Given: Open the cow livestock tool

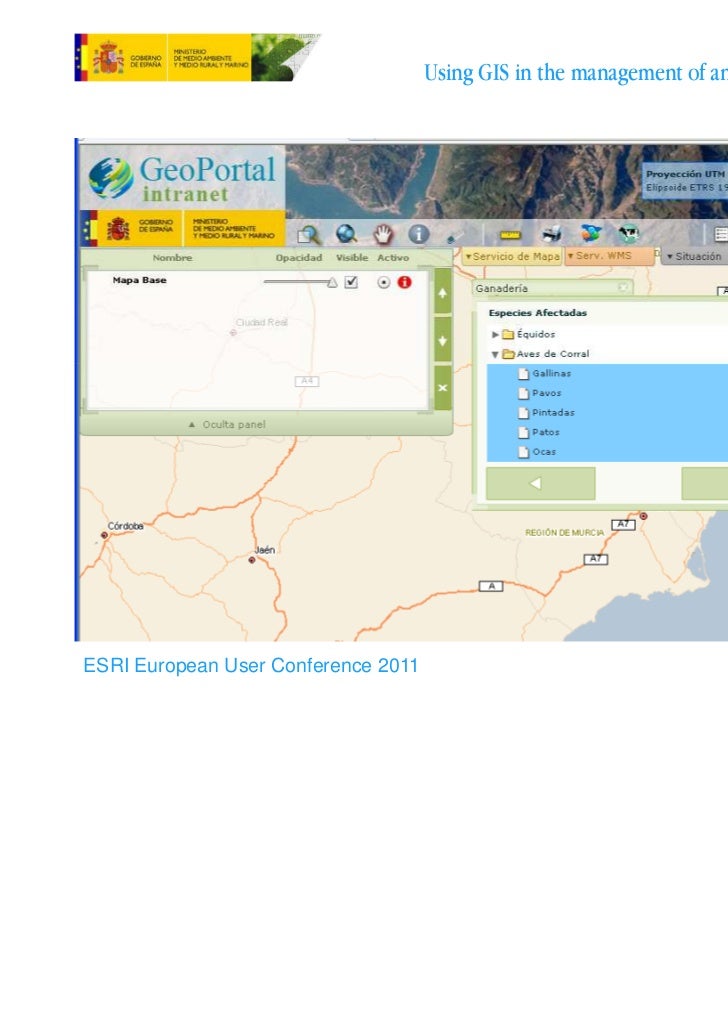Looking at the screenshot, I should pyautogui.click(x=629, y=233).
